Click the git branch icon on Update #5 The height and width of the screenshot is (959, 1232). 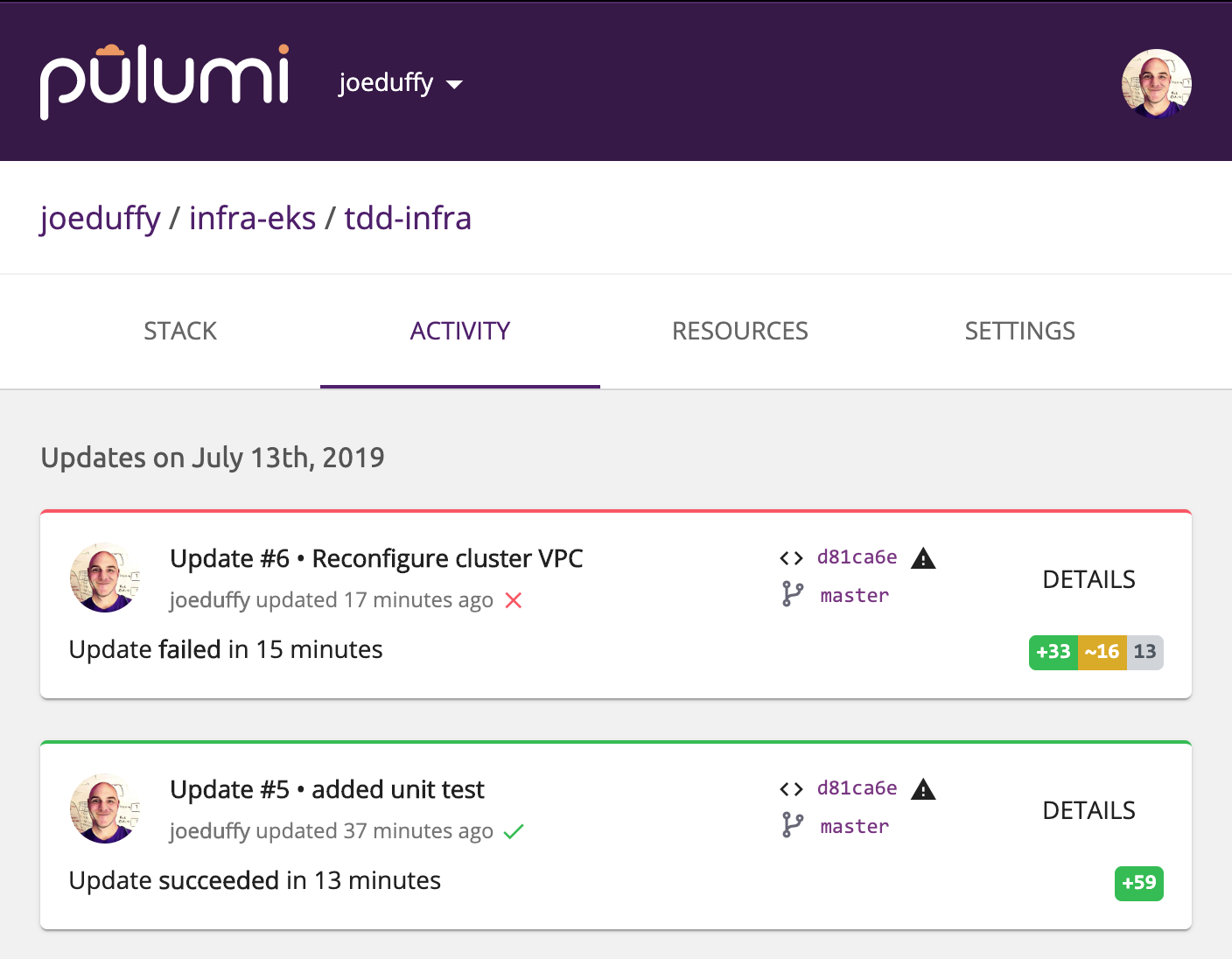click(x=792, y=825)
